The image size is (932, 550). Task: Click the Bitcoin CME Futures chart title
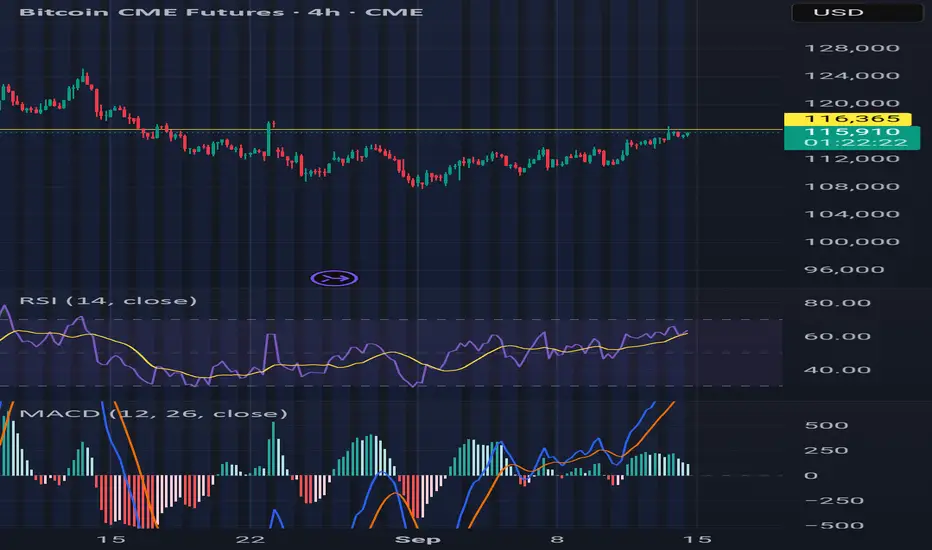(221, 12)
